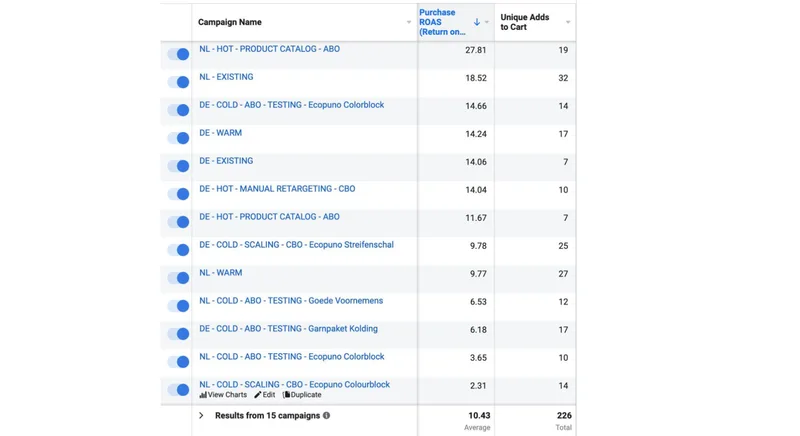Open the DE - WARM campaign link

[220, 133]
